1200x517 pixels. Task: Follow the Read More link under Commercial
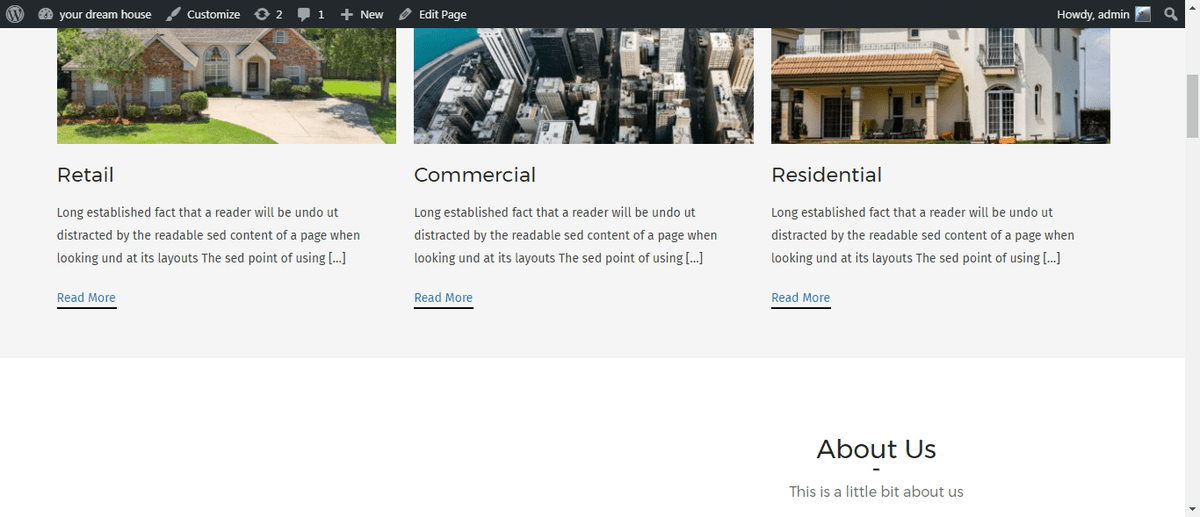coord(443,298)
